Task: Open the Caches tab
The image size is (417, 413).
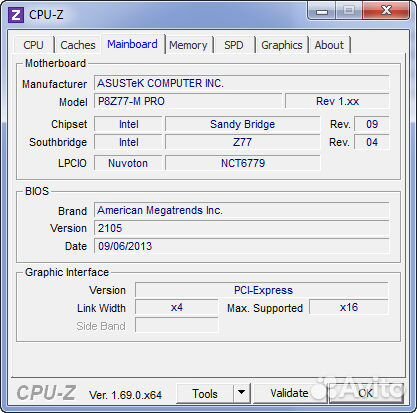Action: click(x=78, y=45)
